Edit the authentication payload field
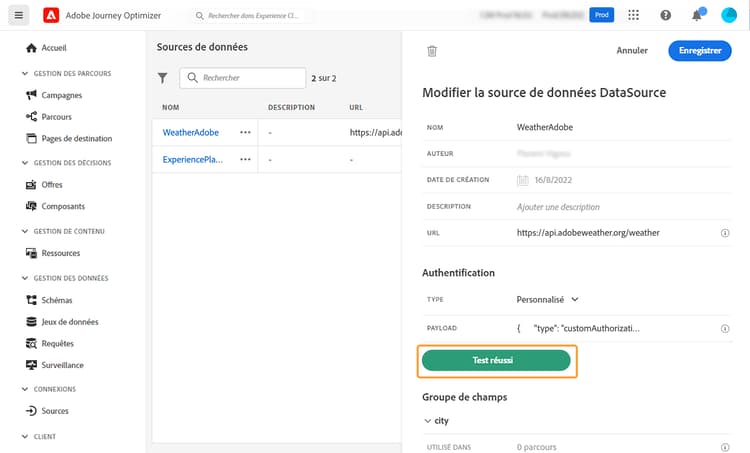 [578, 328]
